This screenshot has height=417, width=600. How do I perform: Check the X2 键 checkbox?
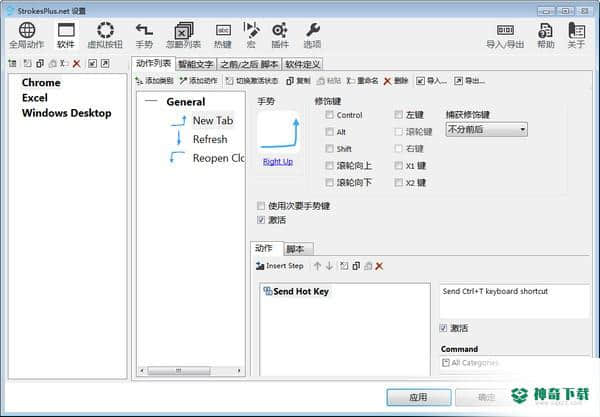pos(399,182)
